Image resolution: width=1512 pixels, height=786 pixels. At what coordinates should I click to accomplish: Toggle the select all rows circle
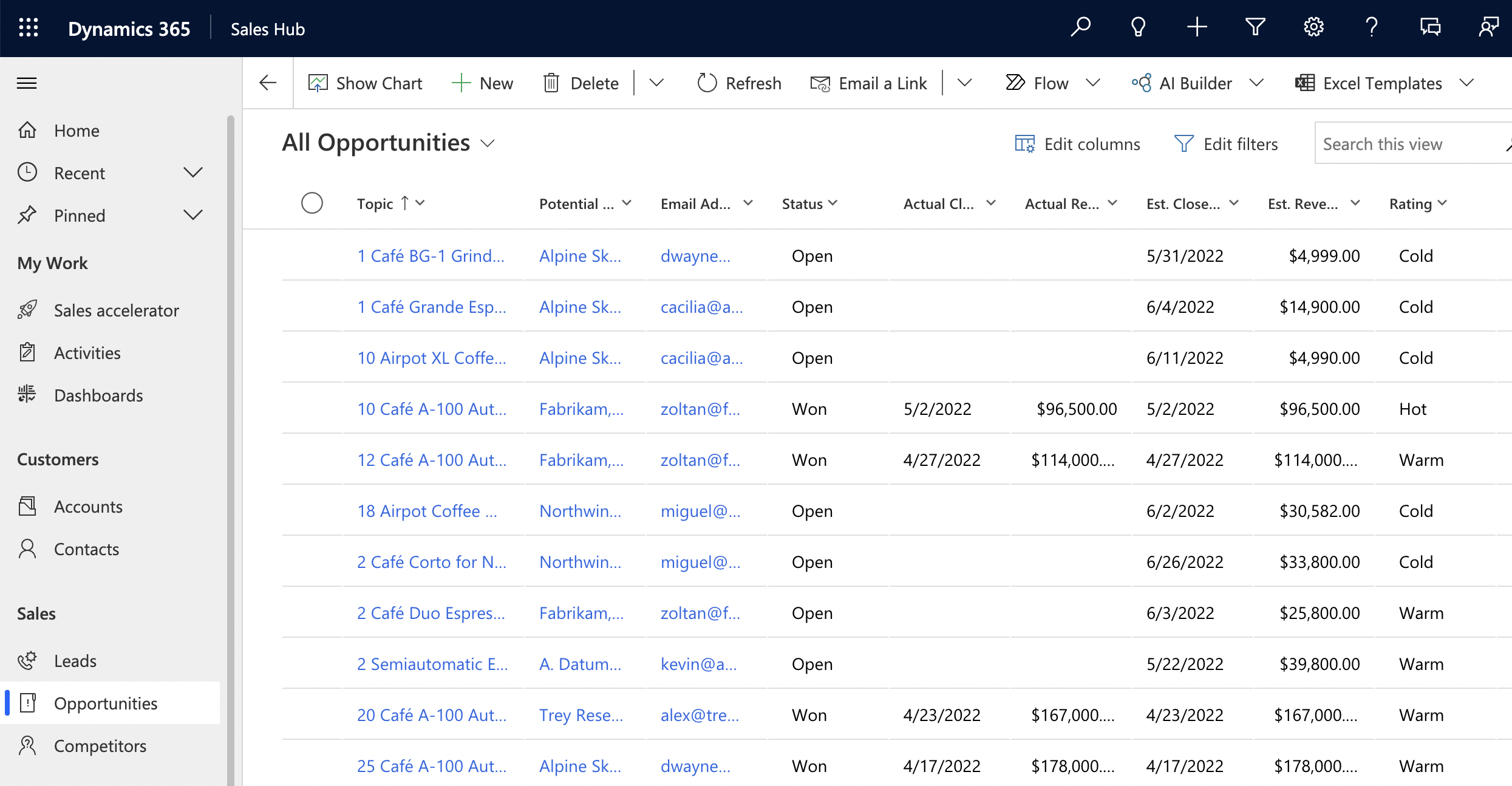coord(312,203)
